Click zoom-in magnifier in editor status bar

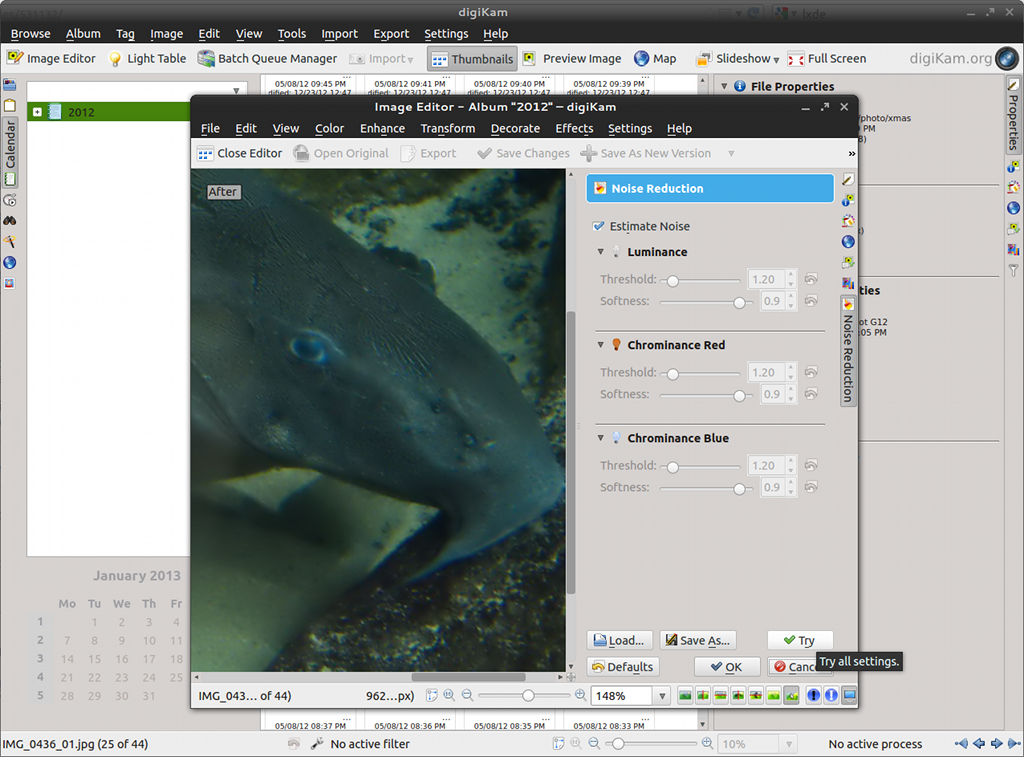580,696
